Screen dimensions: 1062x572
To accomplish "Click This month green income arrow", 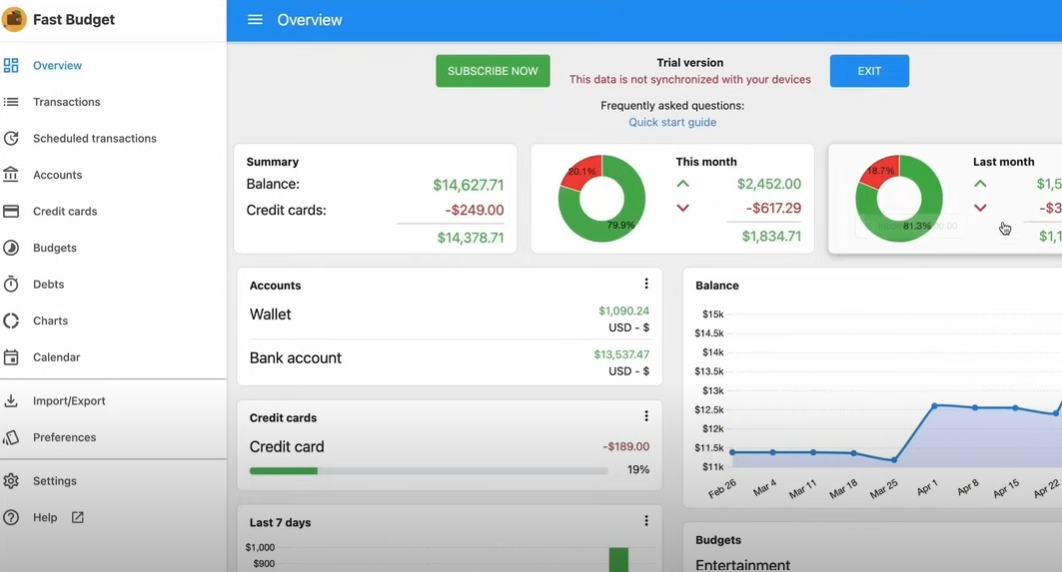I will (683, 183).
